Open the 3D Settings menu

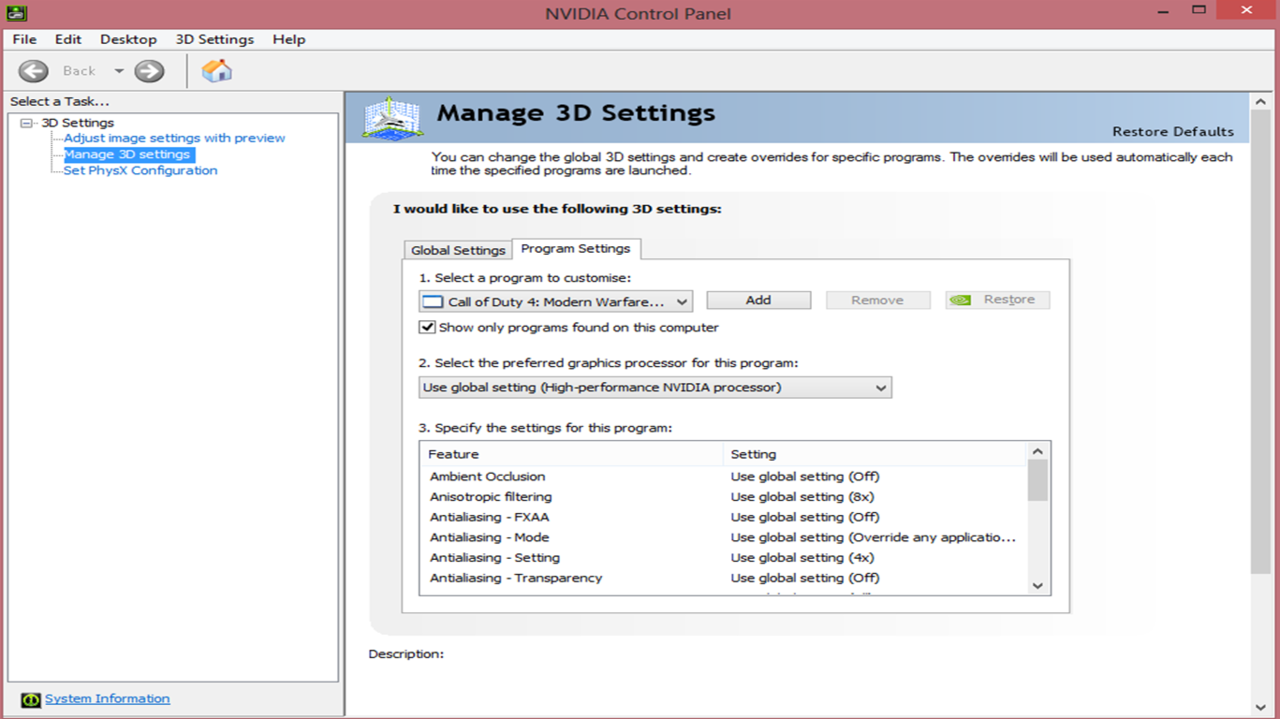click(x=214, y=39)
